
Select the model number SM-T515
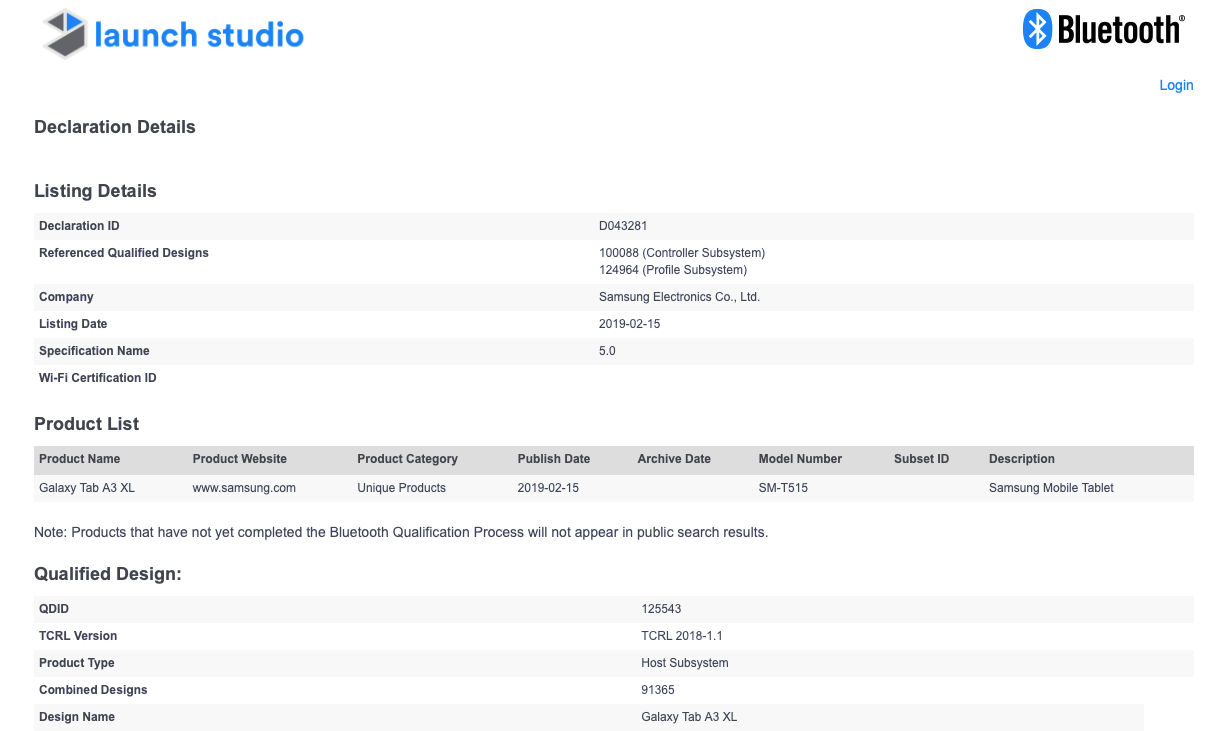tap(783, 488)
